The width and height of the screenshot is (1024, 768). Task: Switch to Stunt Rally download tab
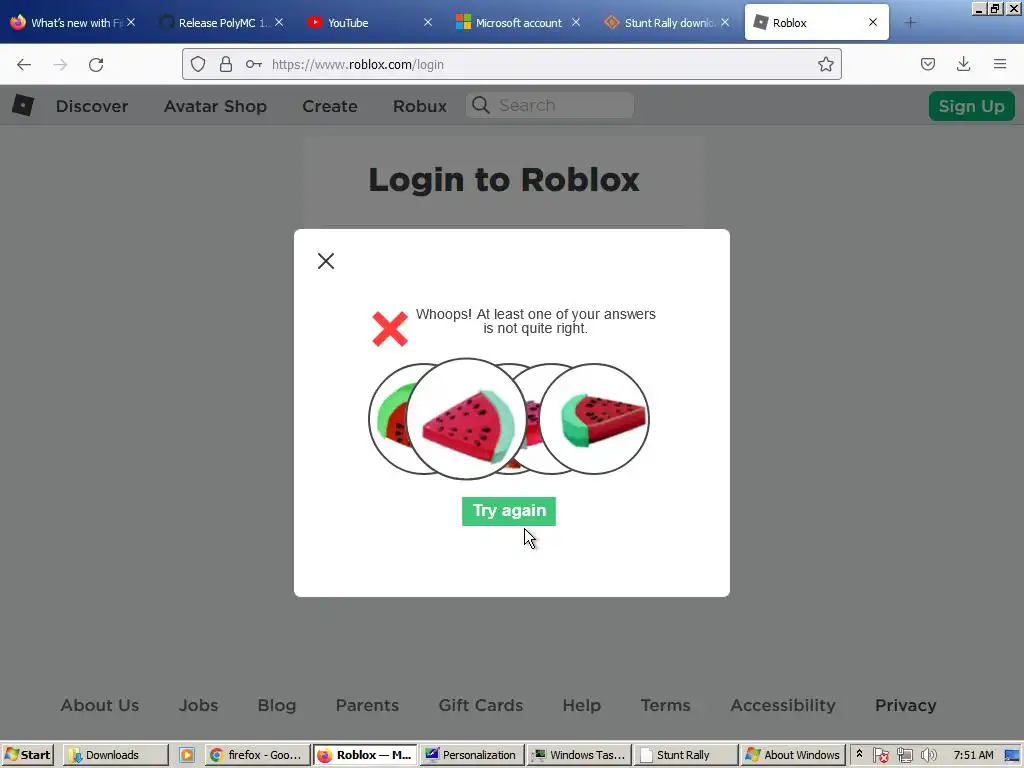click(x=664, y=22)
